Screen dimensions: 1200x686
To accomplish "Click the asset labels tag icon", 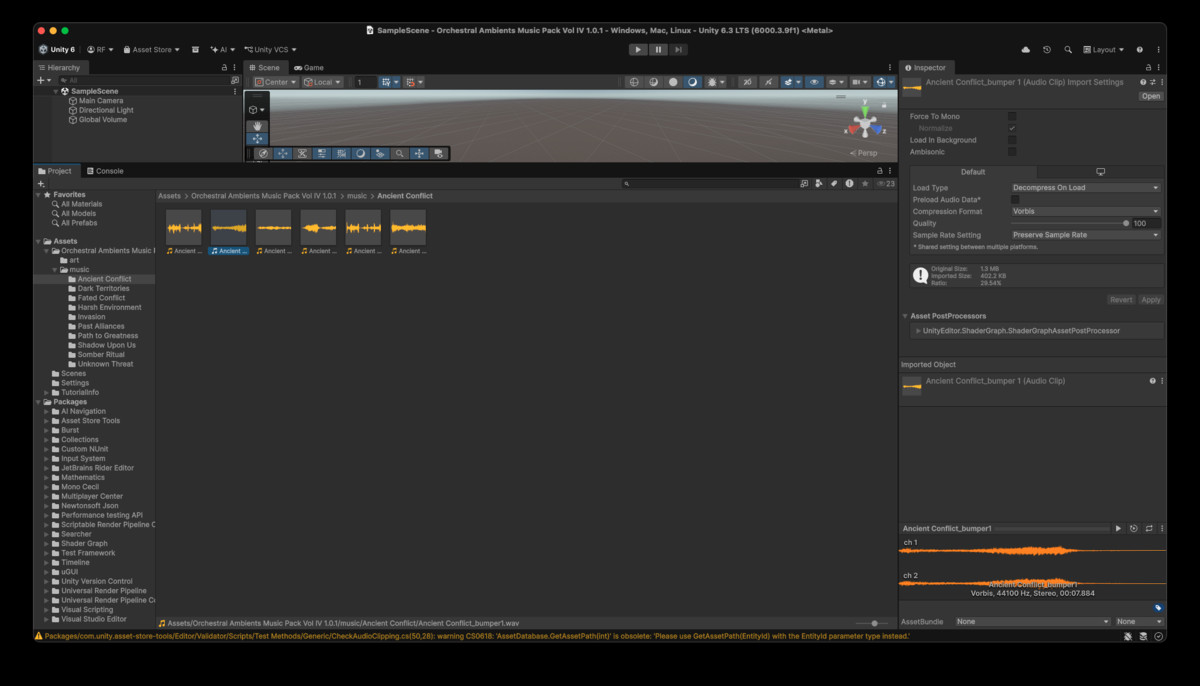I will 1158,607.
